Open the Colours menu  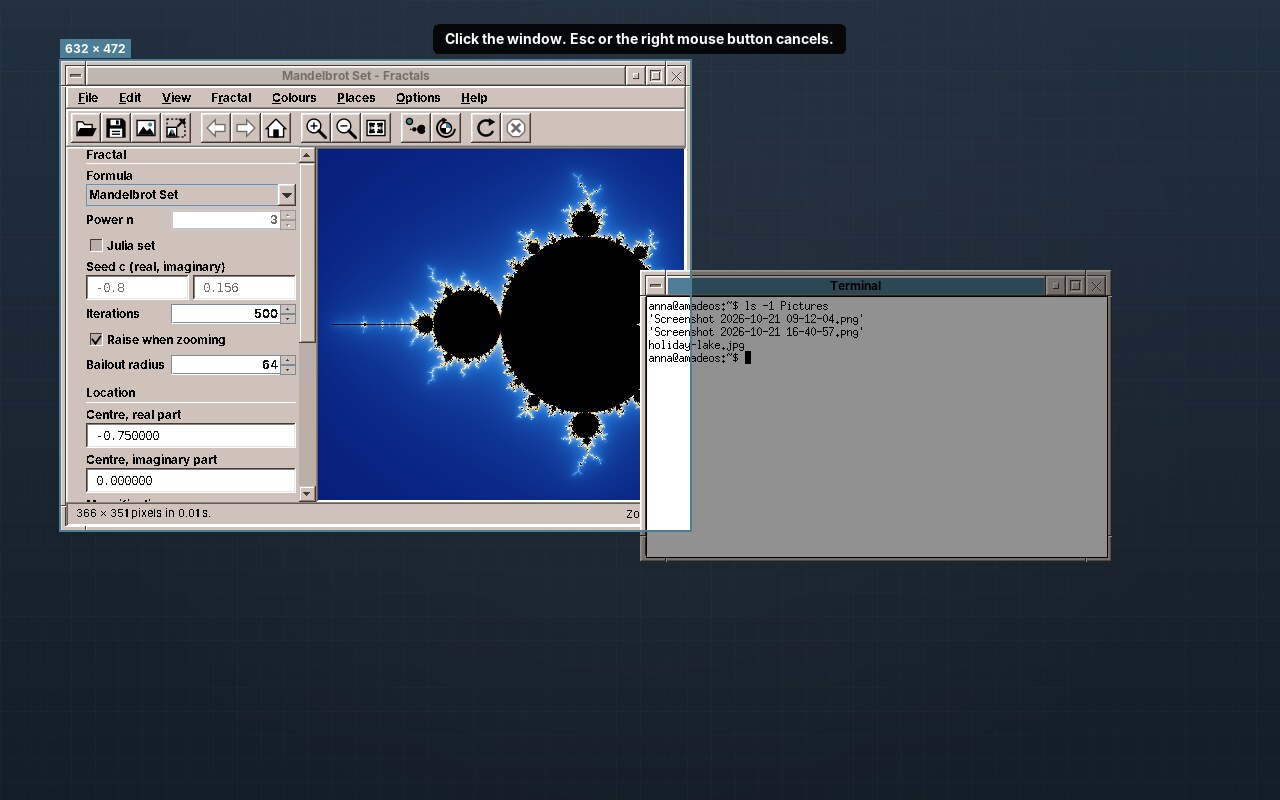tap(294, 97)
